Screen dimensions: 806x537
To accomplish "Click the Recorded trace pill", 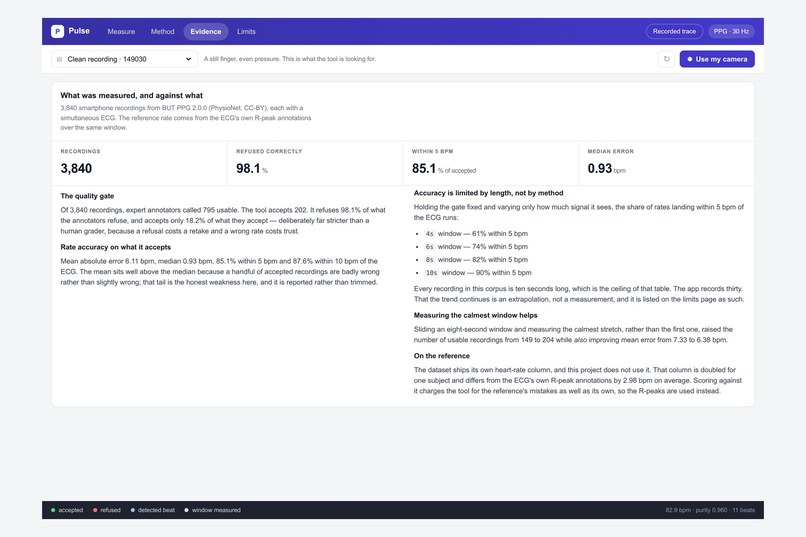I will [x=674, y=31].
